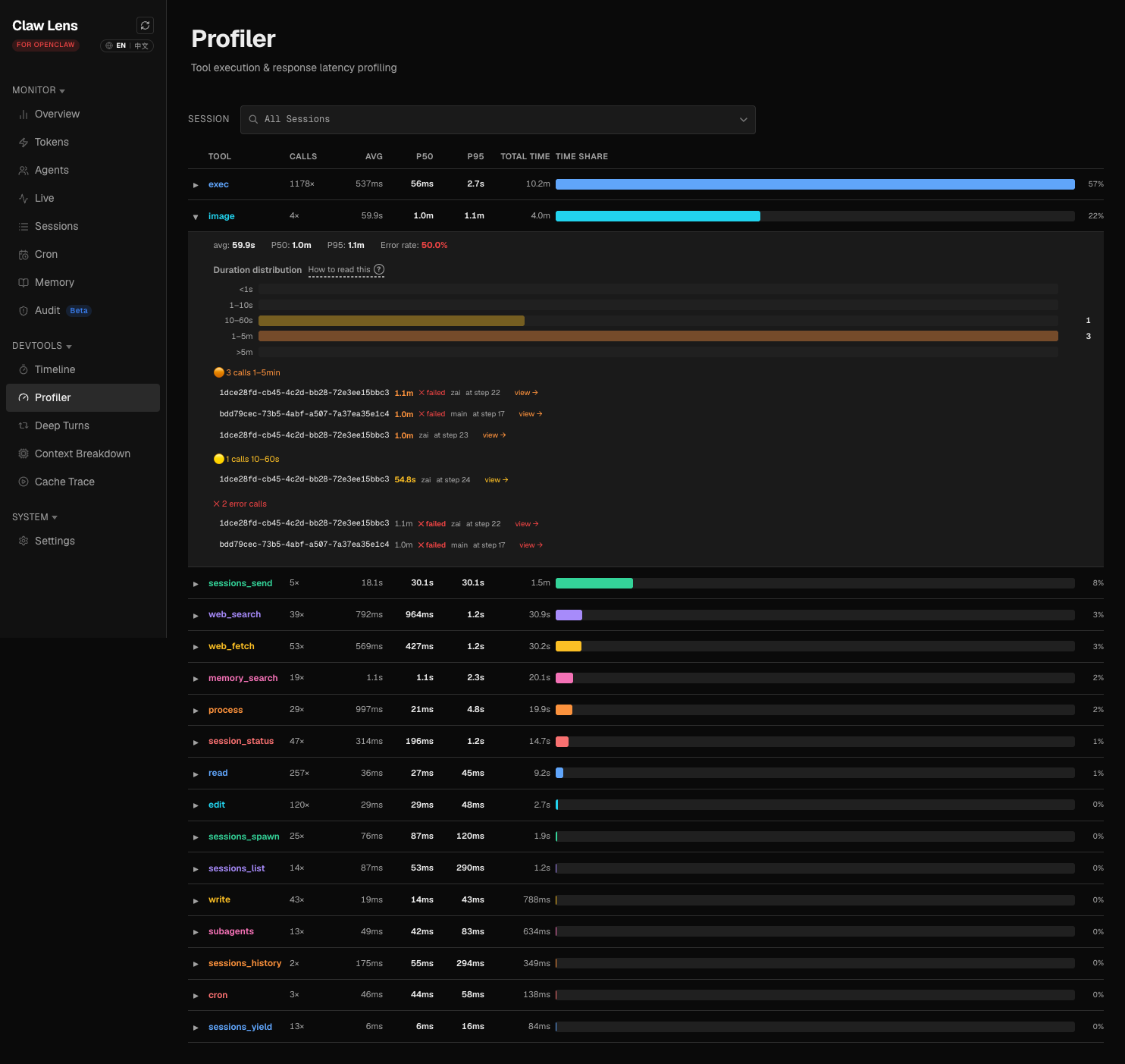Click the Timeline stopwatch icon

[x=24, y=369]
